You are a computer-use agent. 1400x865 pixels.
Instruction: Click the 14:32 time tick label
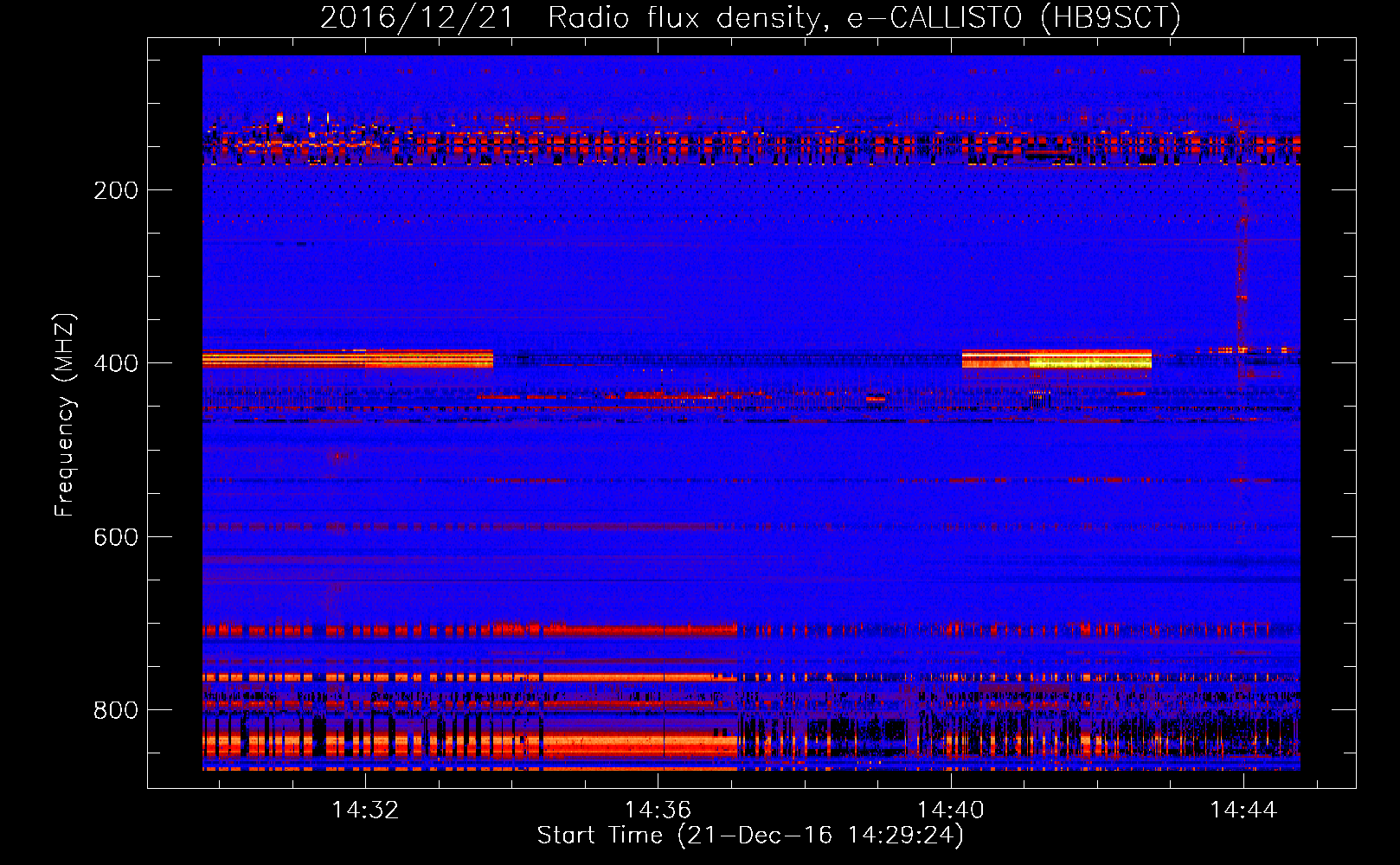pos(365,811)
